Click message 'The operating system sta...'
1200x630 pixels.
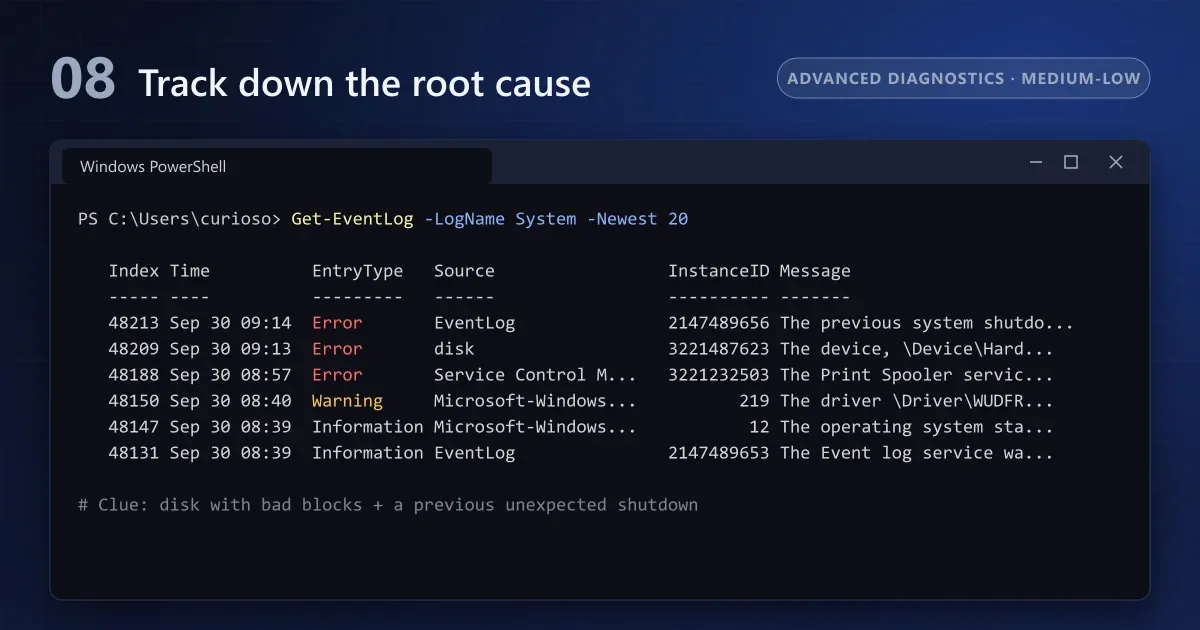click(x=917, y=427)
